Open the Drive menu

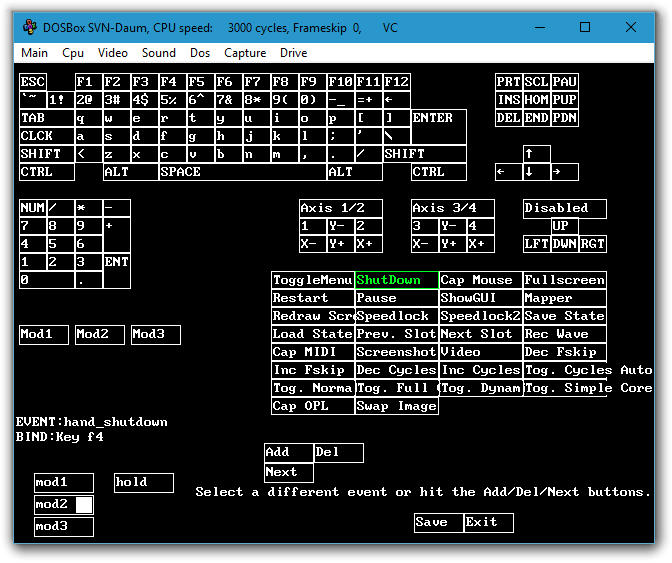point(293,53)
